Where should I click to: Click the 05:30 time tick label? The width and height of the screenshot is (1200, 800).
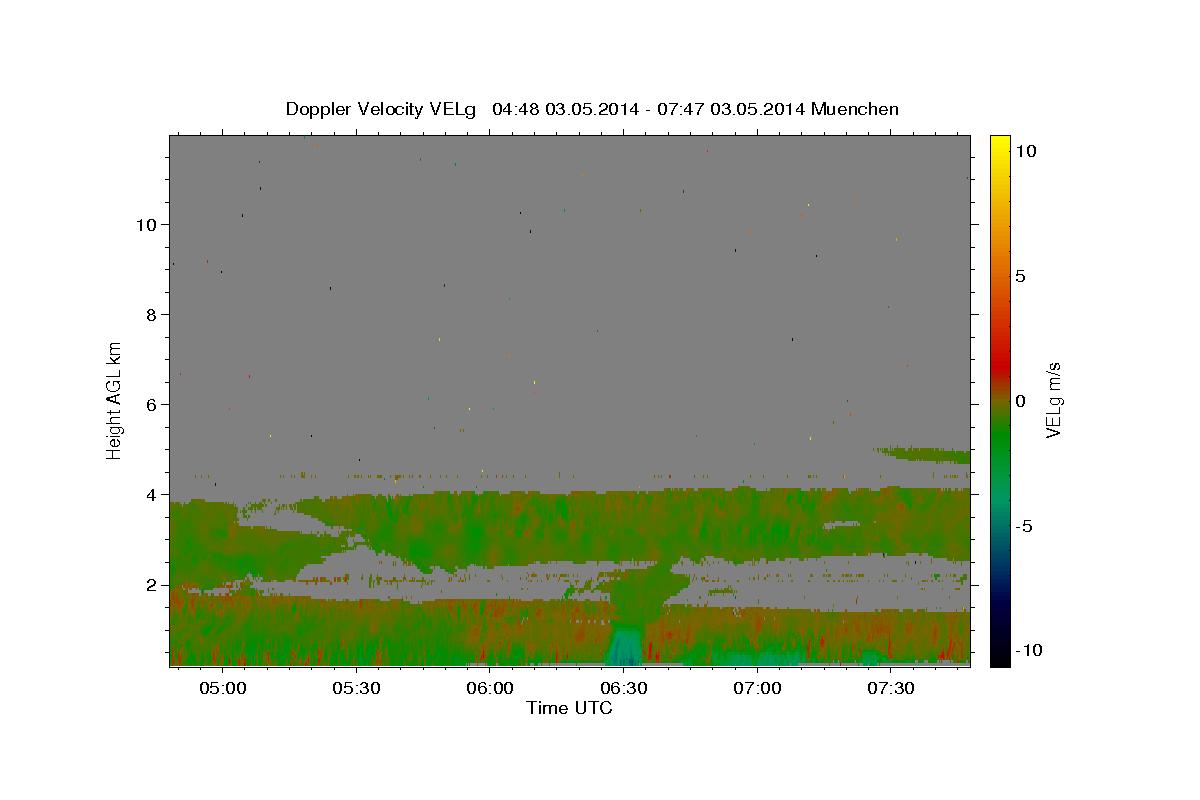tap(356, 689)
